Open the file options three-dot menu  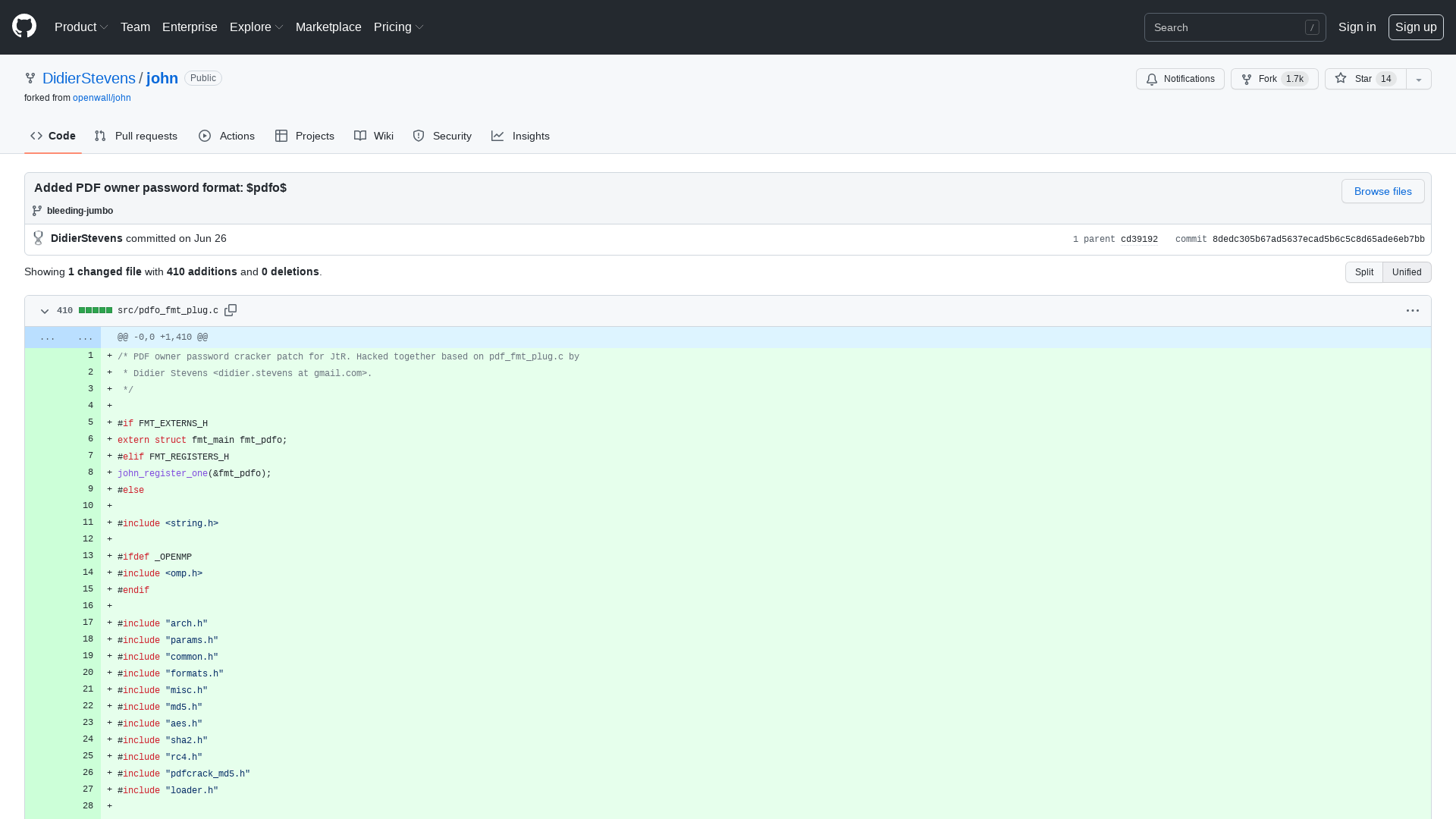coord(1412,311)
